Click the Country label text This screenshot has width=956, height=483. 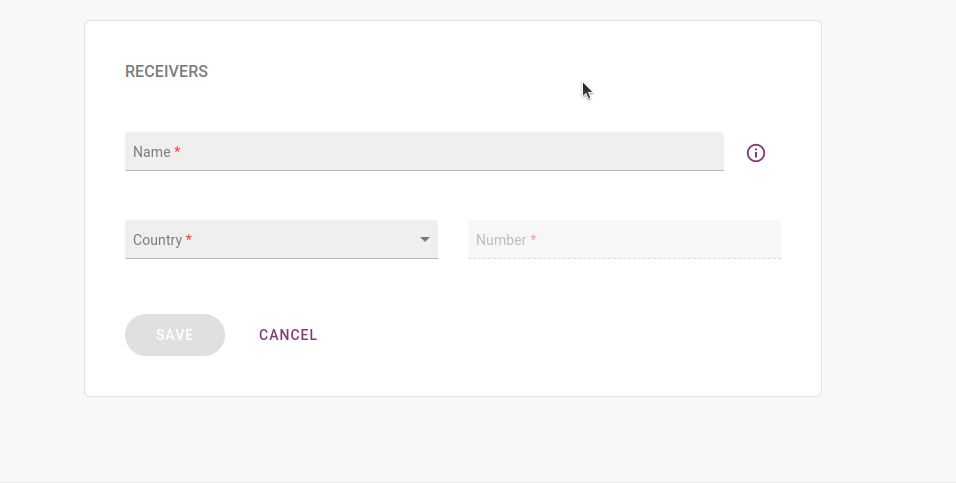[x=157, y=240]
